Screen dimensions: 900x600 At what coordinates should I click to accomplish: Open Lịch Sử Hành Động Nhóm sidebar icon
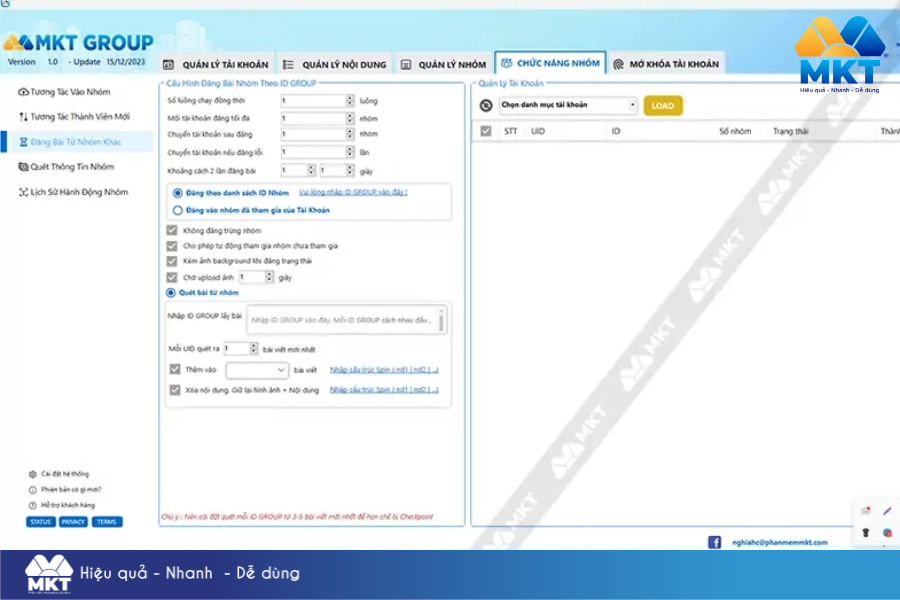[x=23, y=192]
